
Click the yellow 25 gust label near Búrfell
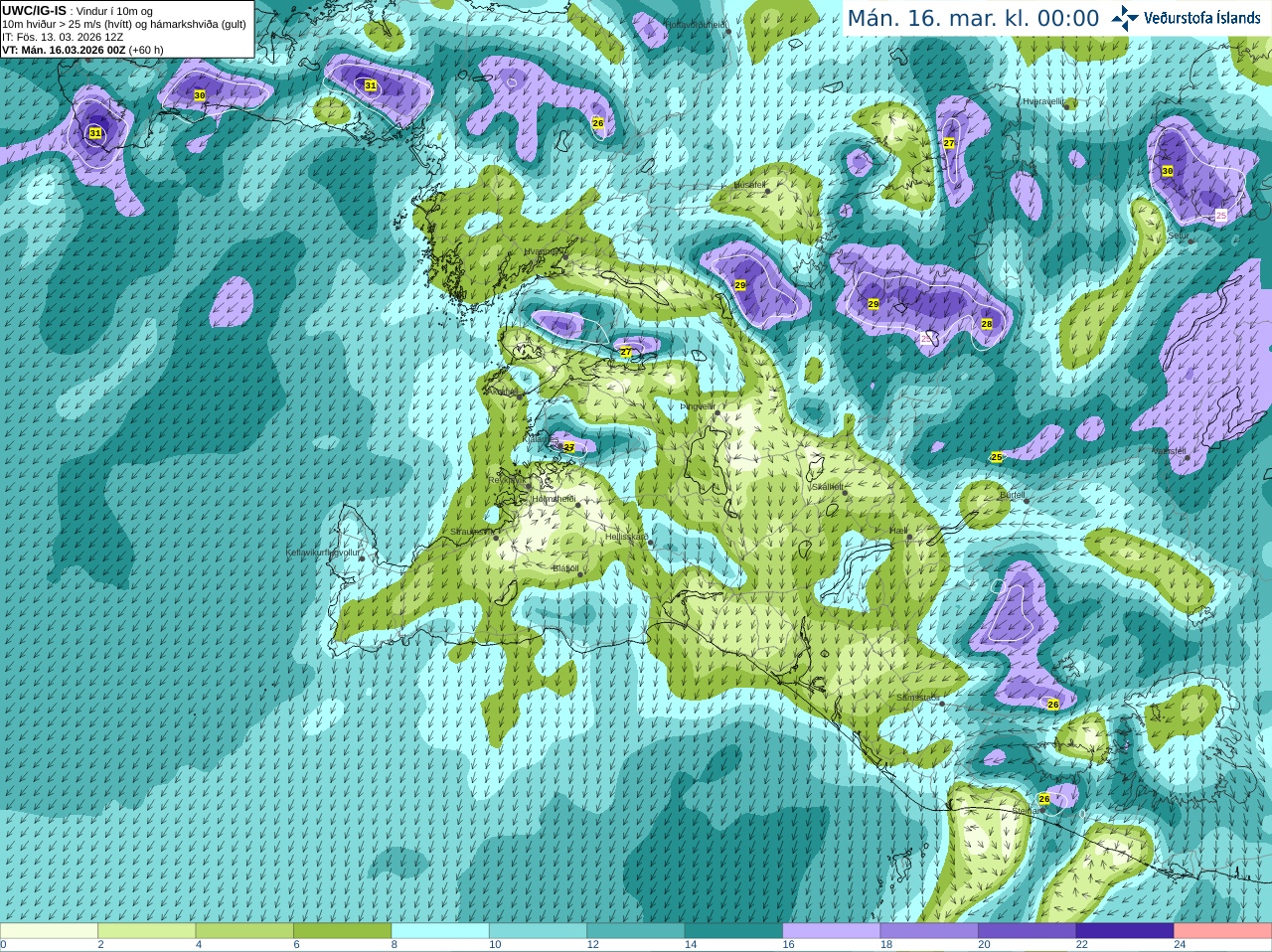997,457
